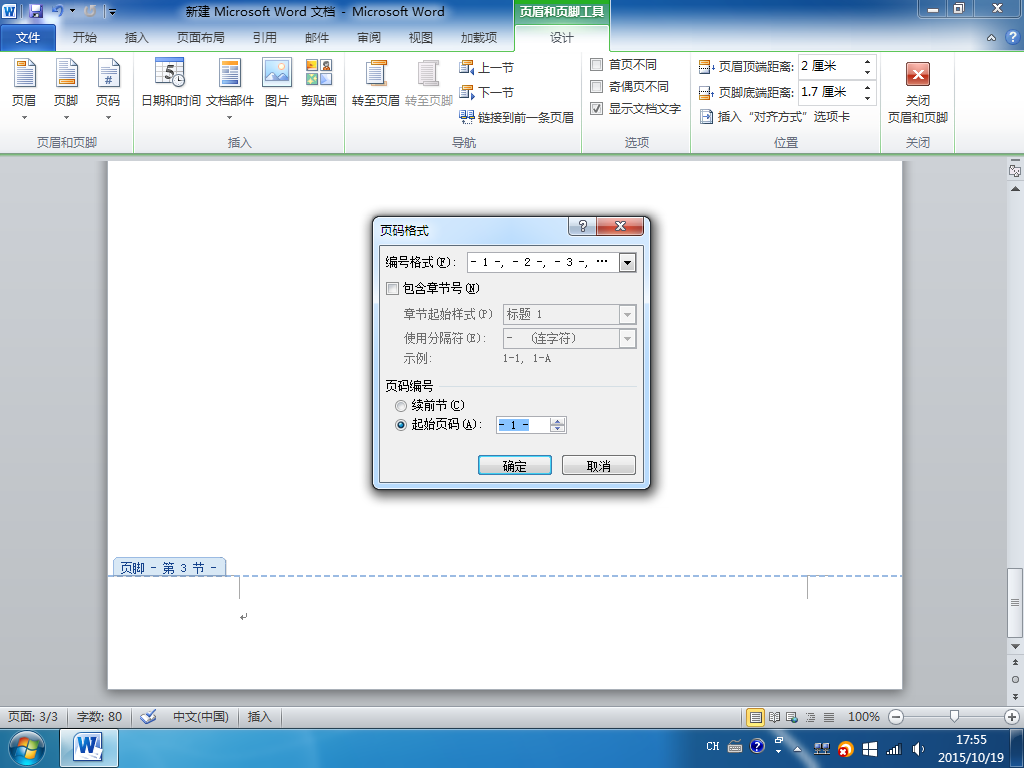Switch to 插入 tab
Viewport: 1024px width, 768px height.
pos(136,38)
